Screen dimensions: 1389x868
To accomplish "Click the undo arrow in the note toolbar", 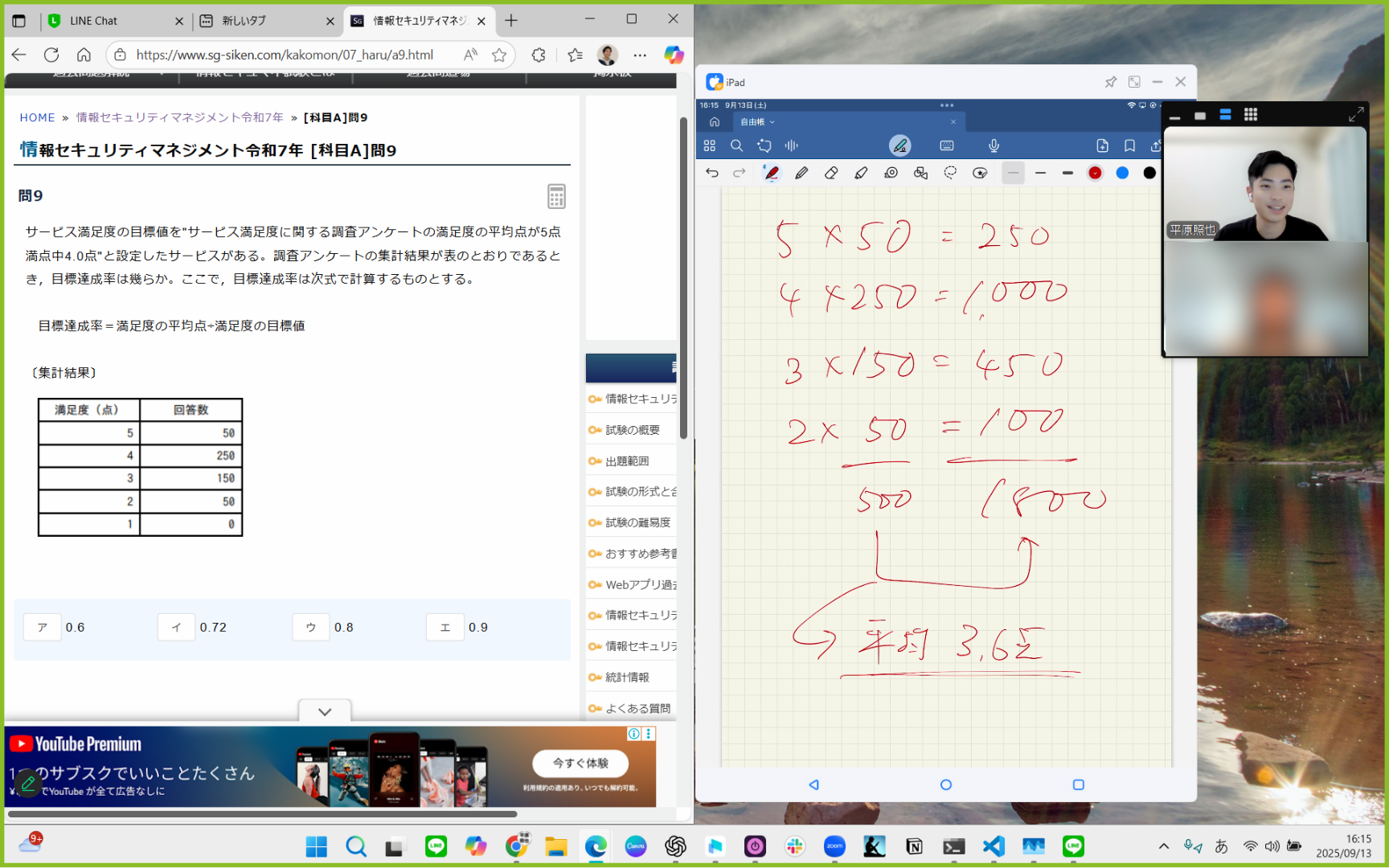I will pyautogui.click(x=712, y=173).
